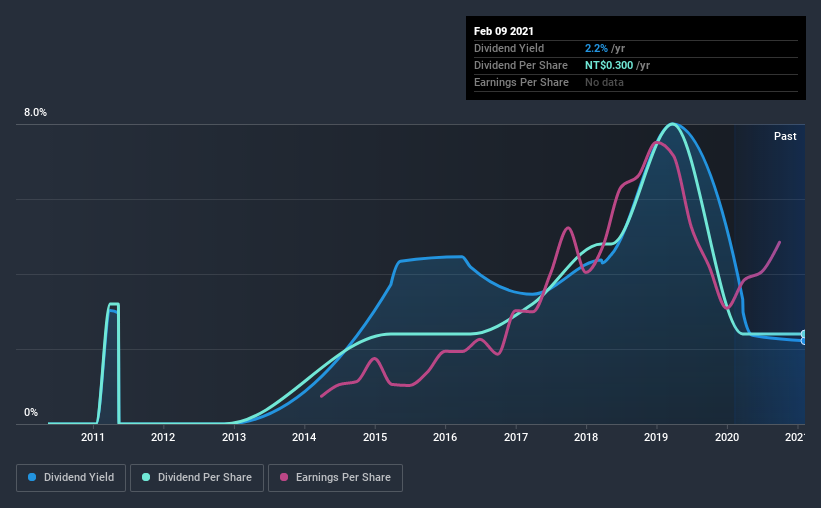
Task: Click the 2015 x-axis label
Action: (375, 437)
